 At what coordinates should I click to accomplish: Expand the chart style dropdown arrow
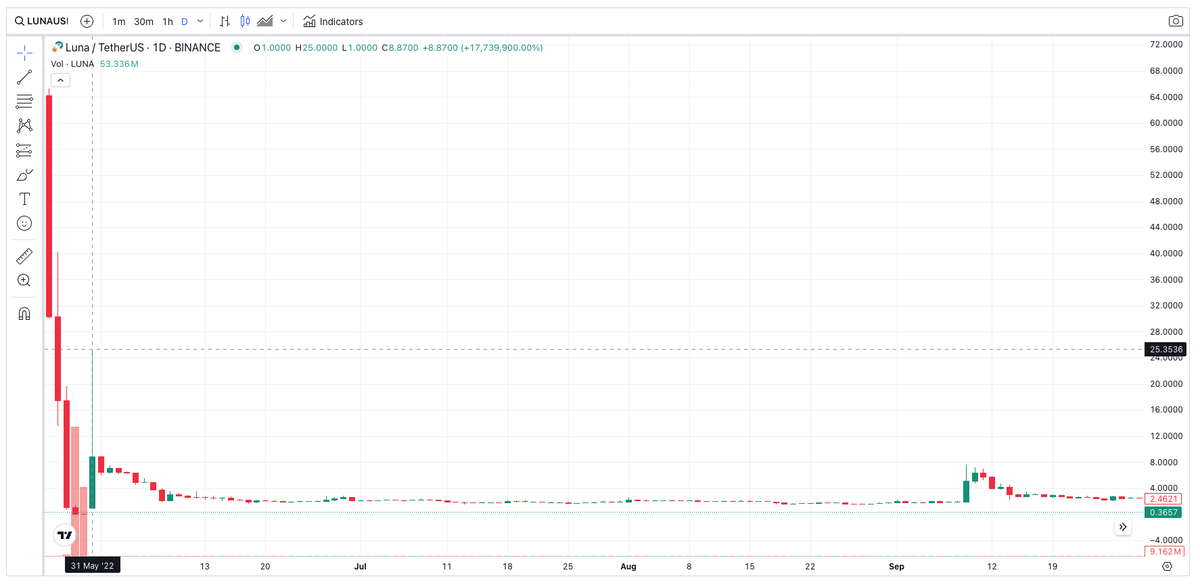coord(284,21)
